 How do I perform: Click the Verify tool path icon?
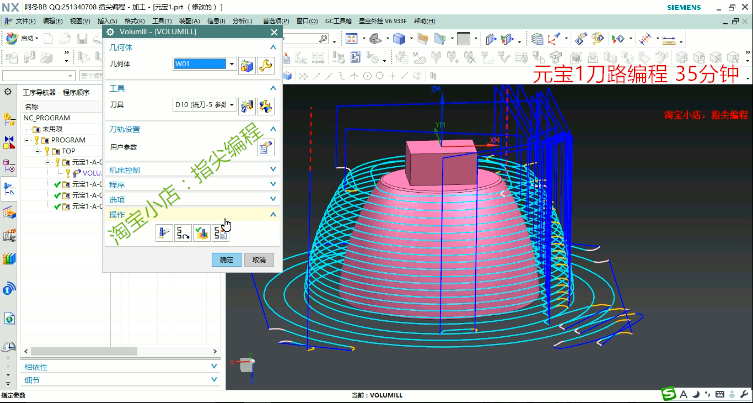(x=201, y=234)
